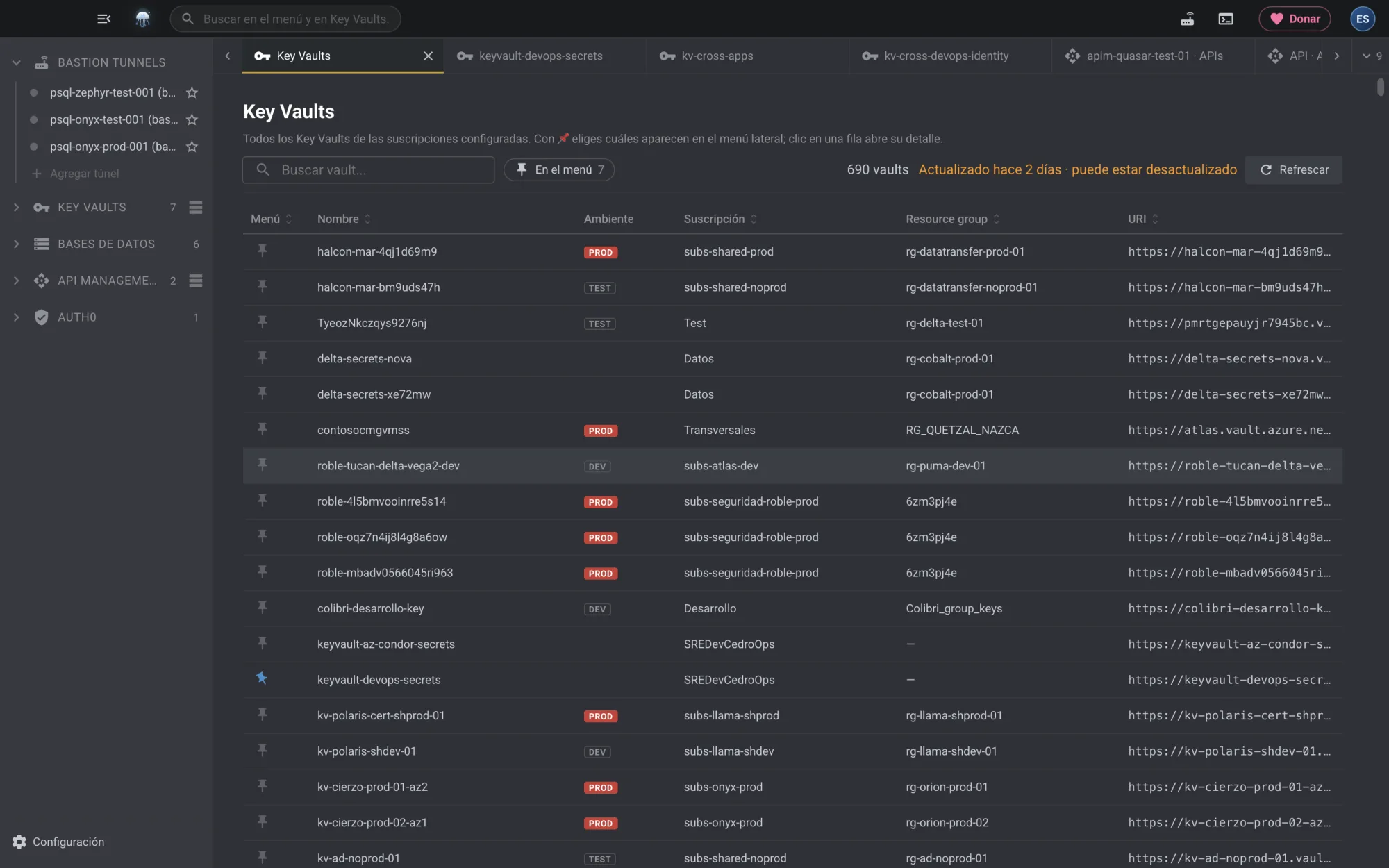1389x868 pixels.
Task: Switch to kv-cross-apps tab
Action: (747, 56)
